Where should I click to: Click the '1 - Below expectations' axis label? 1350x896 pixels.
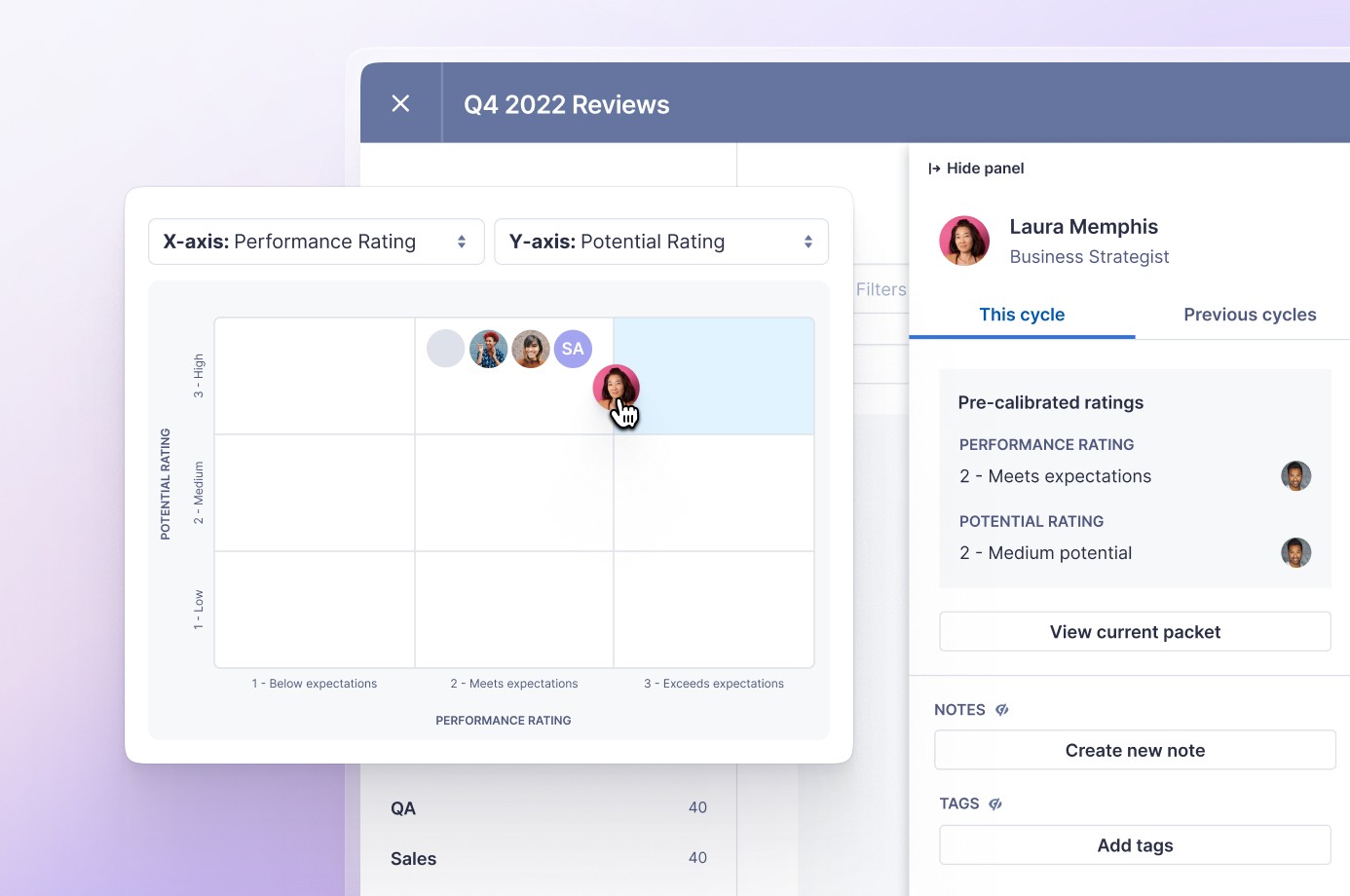315,684
